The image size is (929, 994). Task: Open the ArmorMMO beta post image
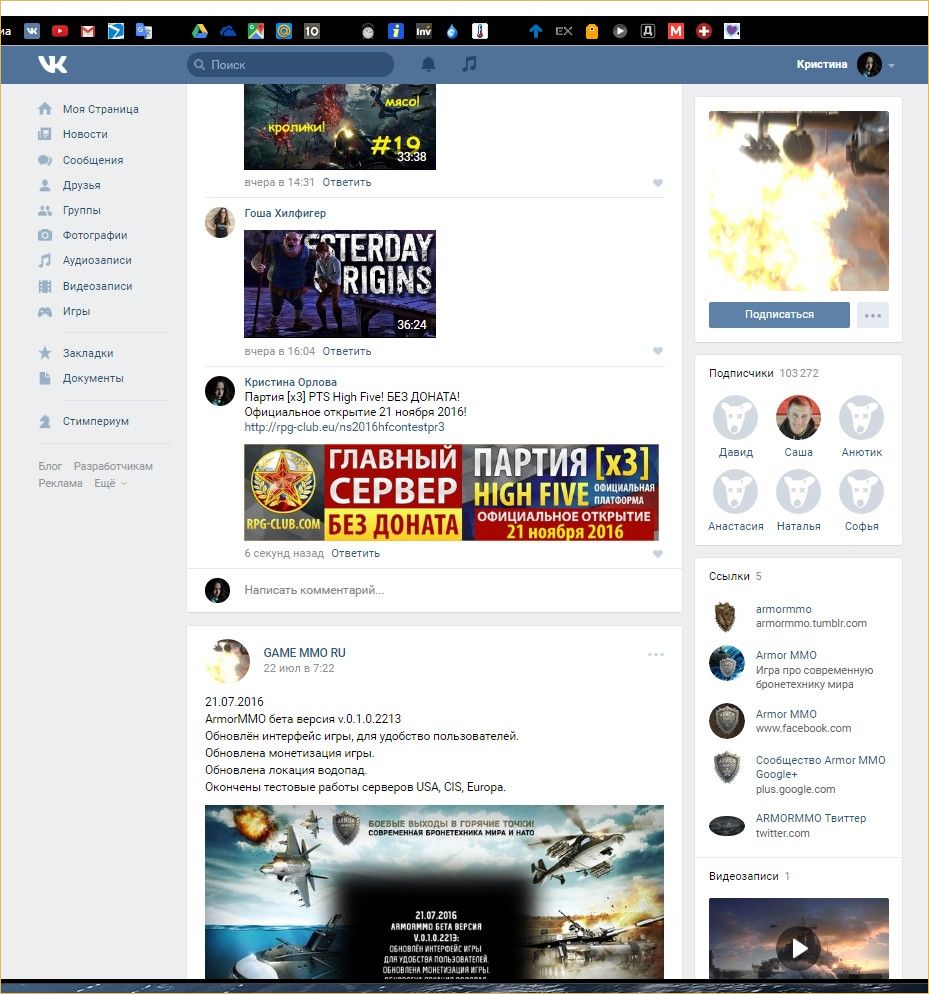[x=434, y=892]
